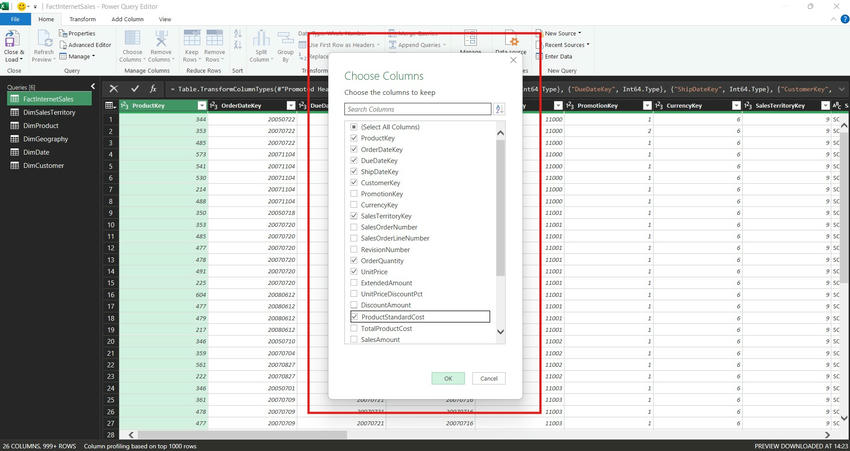Click the Keep Rows icon
Image resolution: width=850 pixels, height=451 pixels.
[x=192, y=38]
